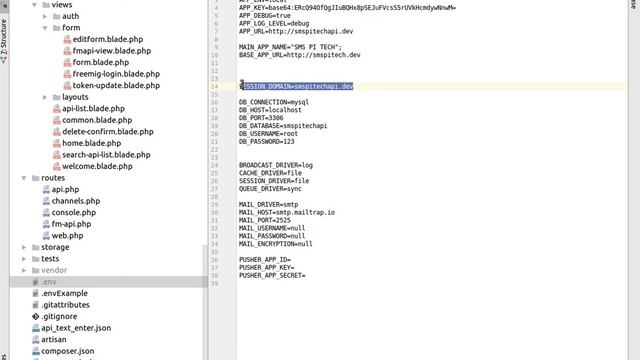Select welcome.blade.php file

pos(97,166)
